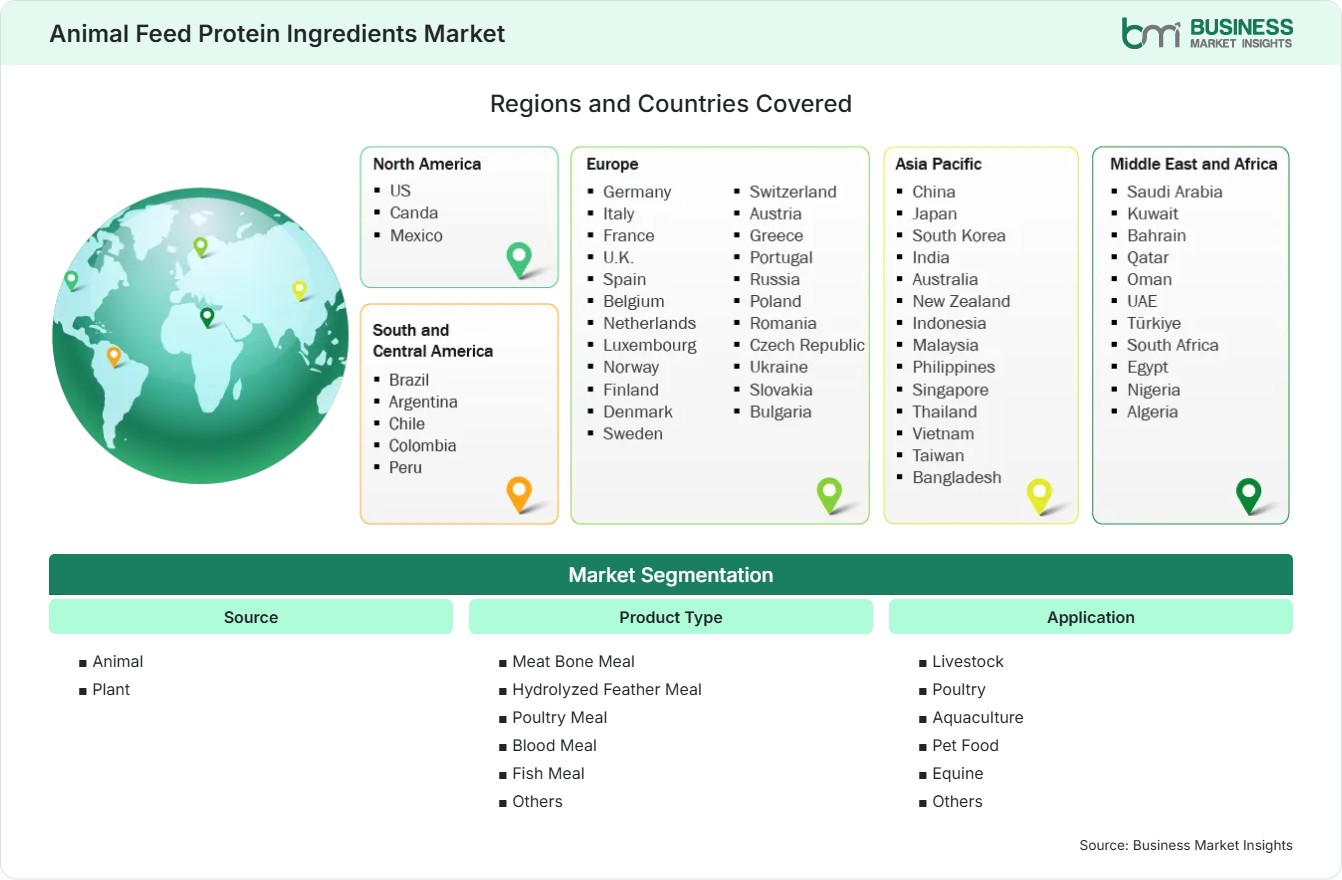Click 'Poultry' under Application
Image resolution: width=1342 pixels, height=880 pixels.
coord(959,689)
